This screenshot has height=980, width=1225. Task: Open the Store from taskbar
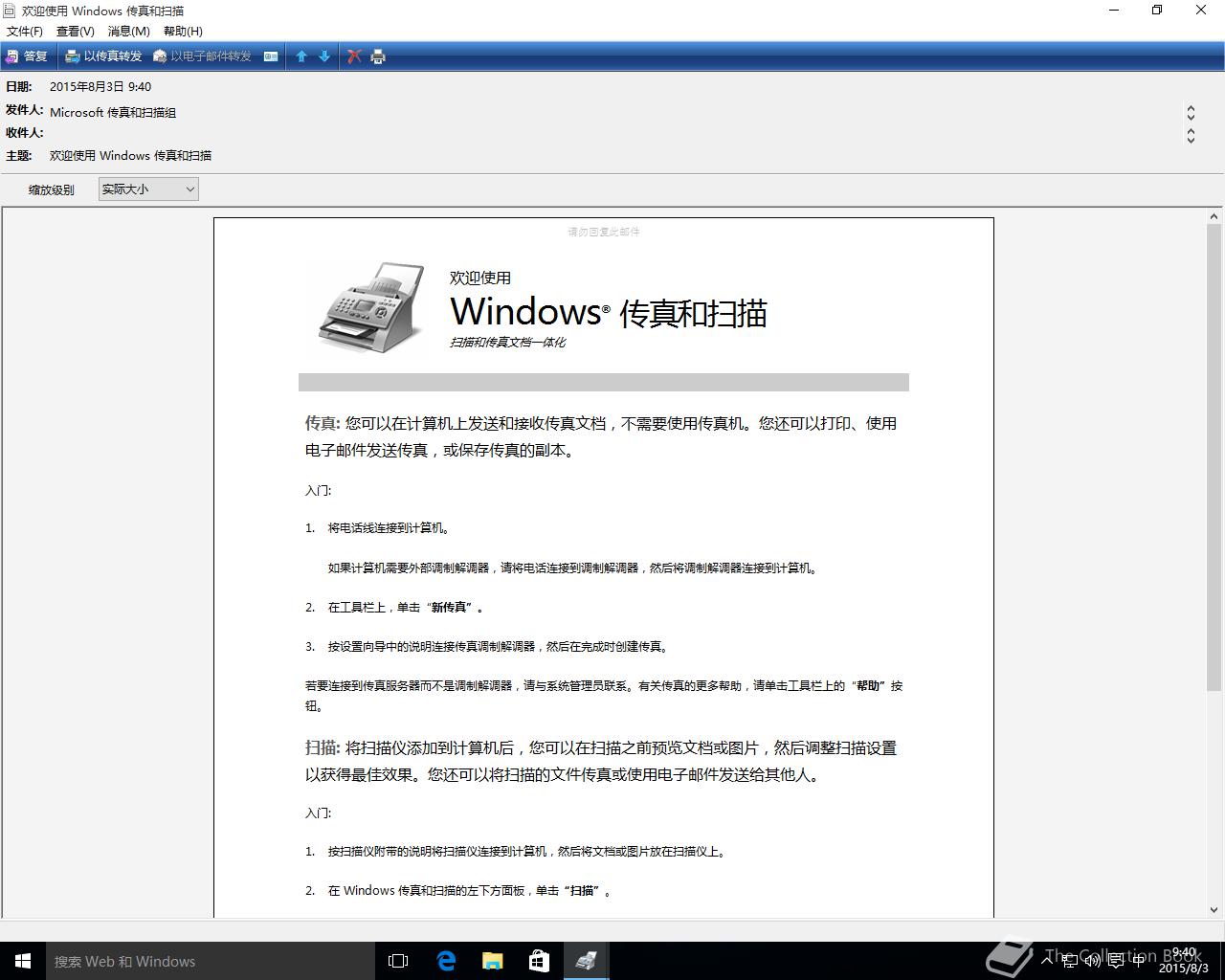[539, 961]
